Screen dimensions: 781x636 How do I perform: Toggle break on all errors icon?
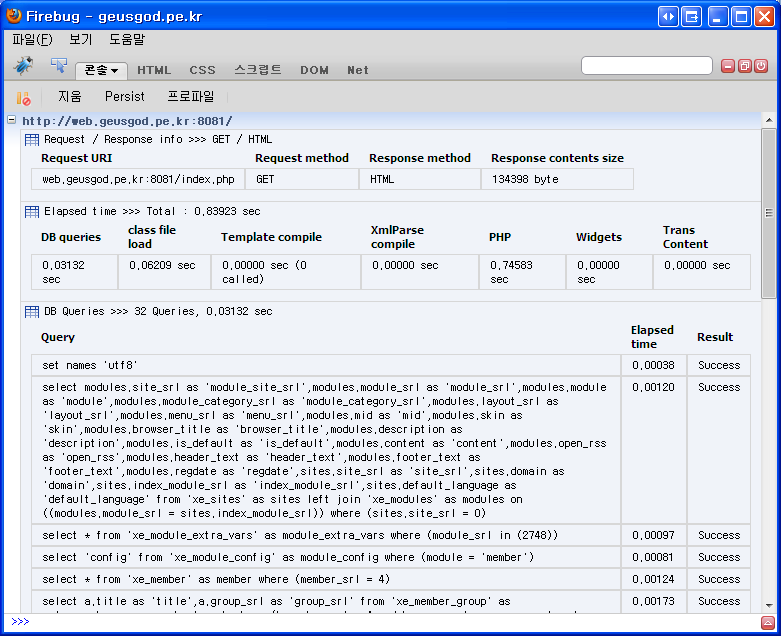[x=23, y=98]
